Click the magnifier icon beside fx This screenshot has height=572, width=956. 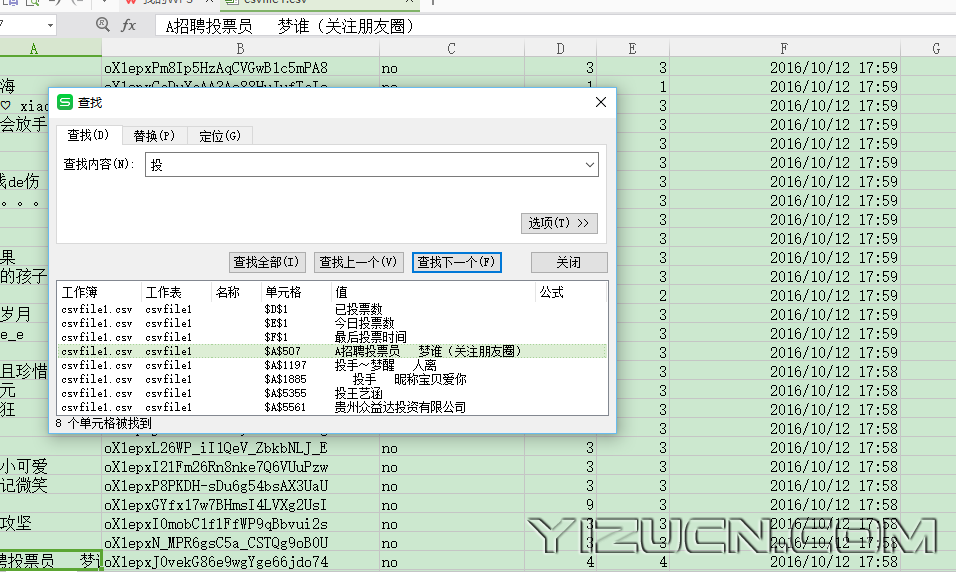point(102,25)
